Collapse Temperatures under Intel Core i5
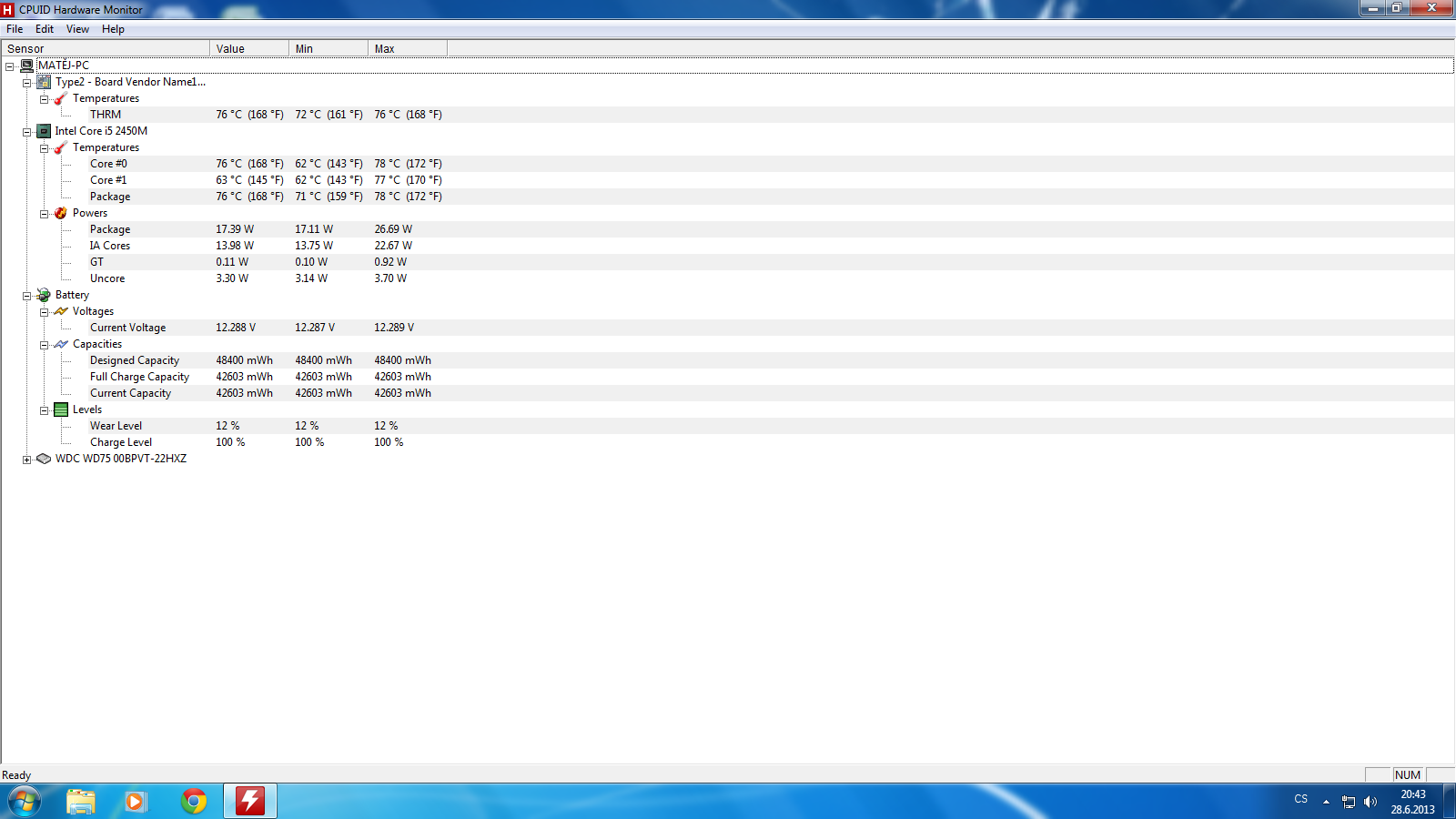Viewport: 1456px width, 819px height. click(x=45, y=148)
